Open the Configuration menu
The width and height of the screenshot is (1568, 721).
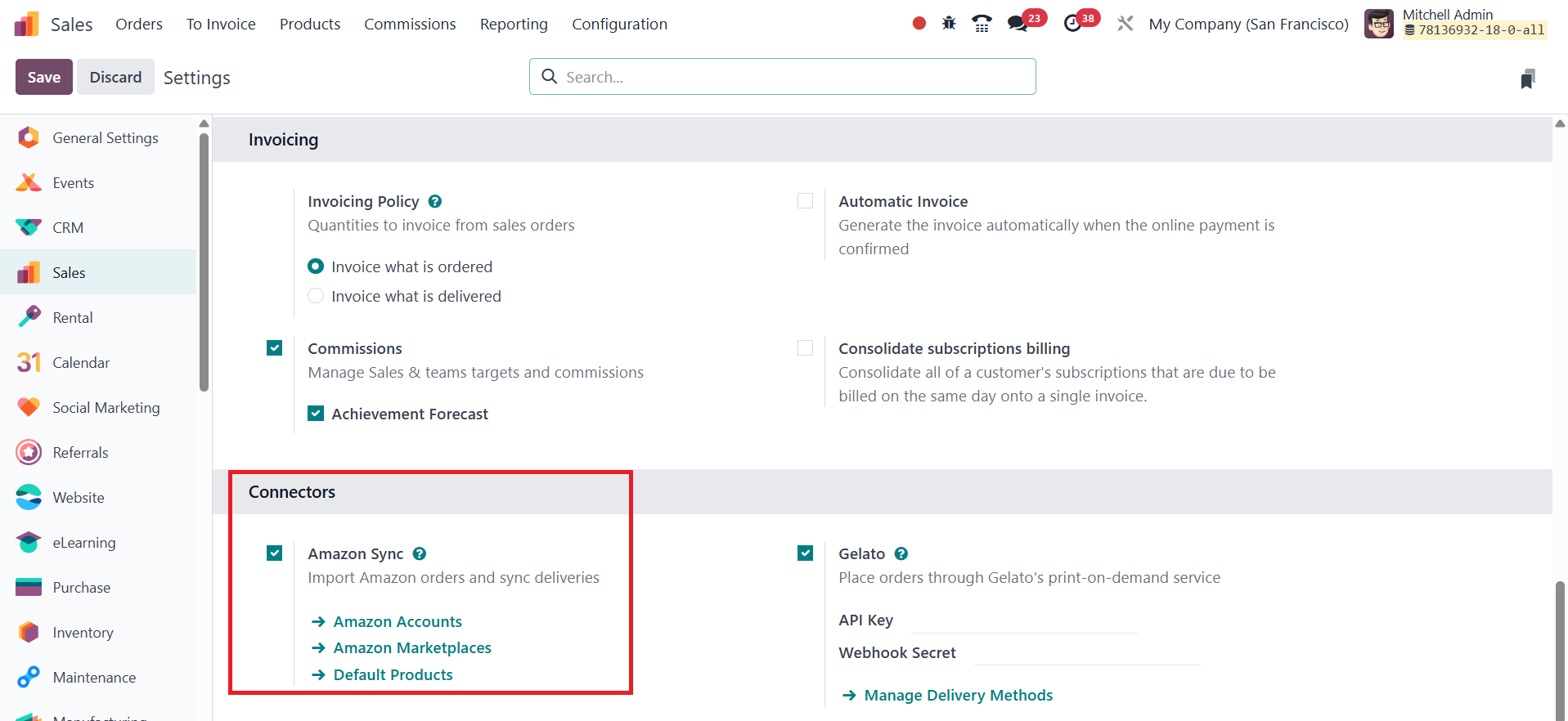click(x=619, y=25)
